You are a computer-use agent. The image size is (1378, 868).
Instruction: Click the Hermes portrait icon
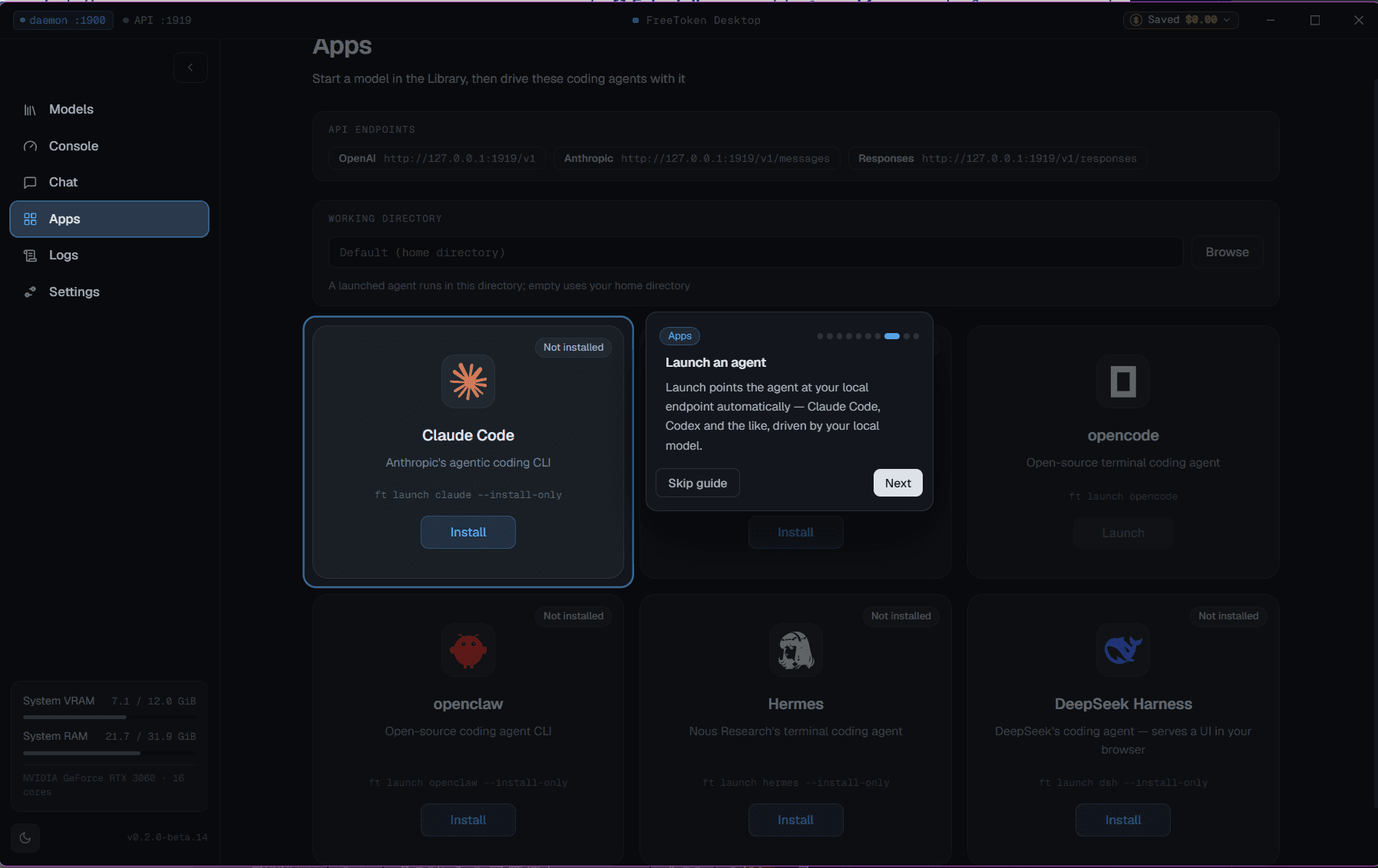point(796,650)
